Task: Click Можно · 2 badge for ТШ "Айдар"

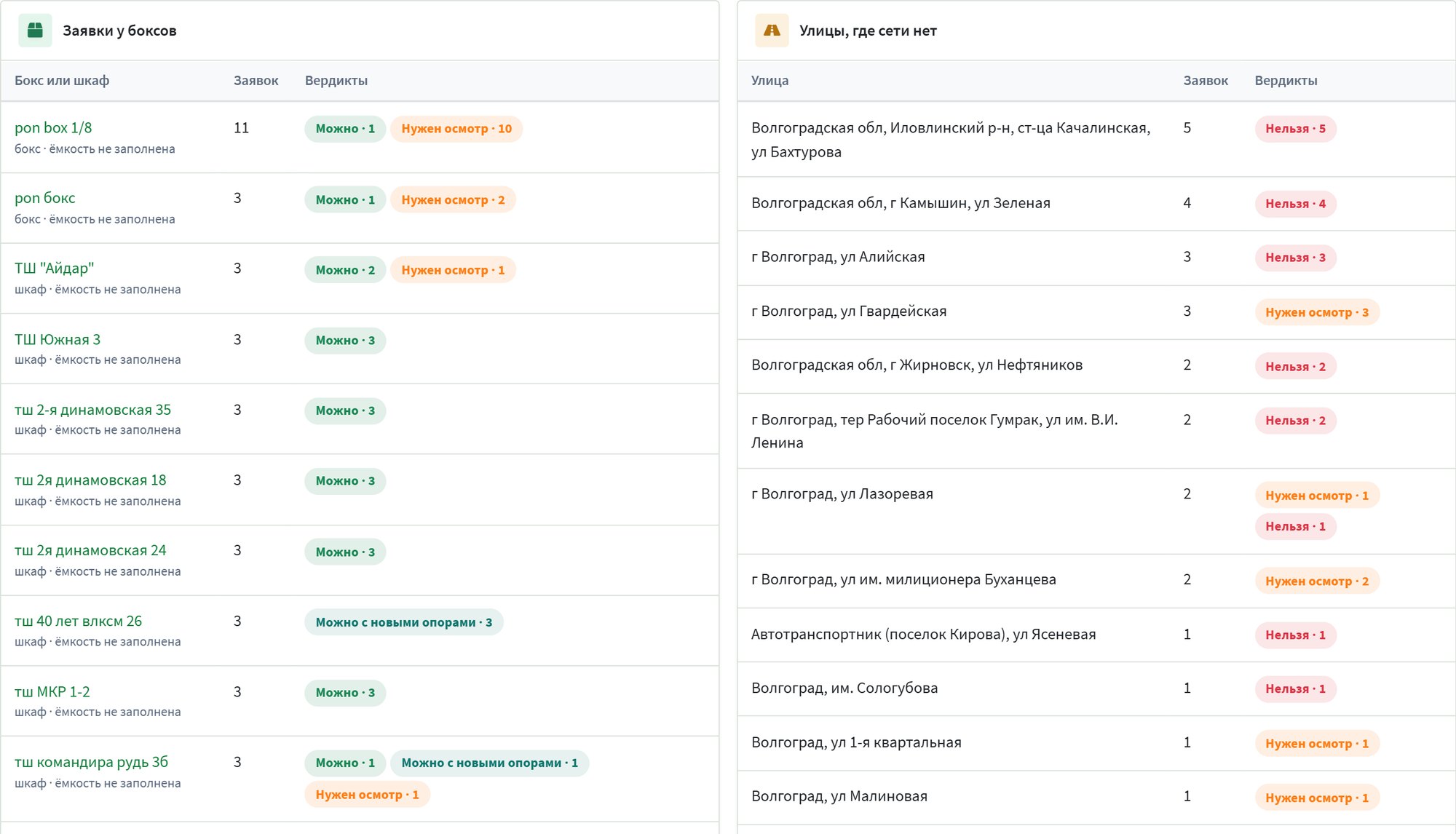Action: pyautogui.click(x=345, y=270)
